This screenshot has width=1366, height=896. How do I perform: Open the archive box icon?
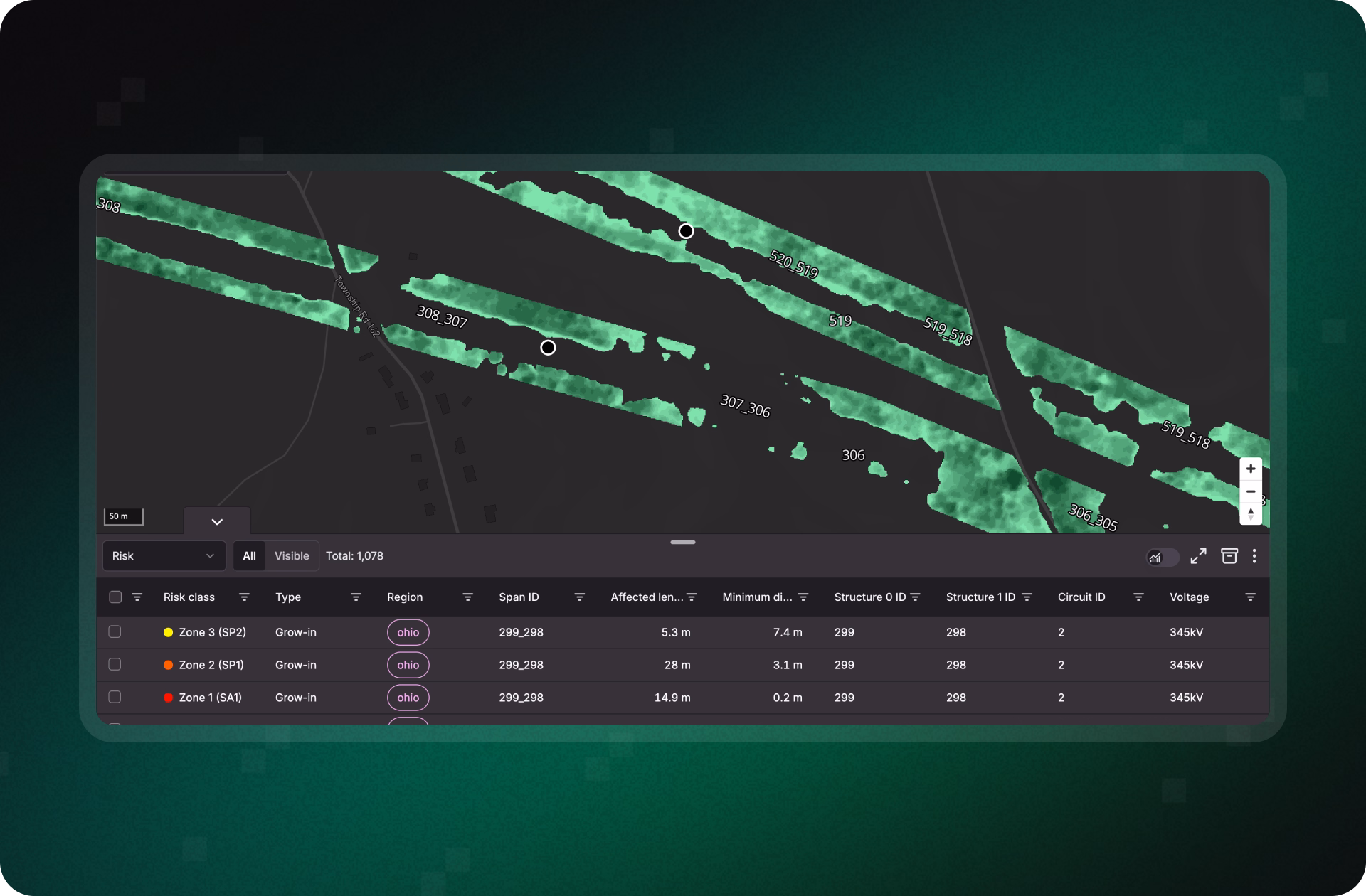(1229, 556)
